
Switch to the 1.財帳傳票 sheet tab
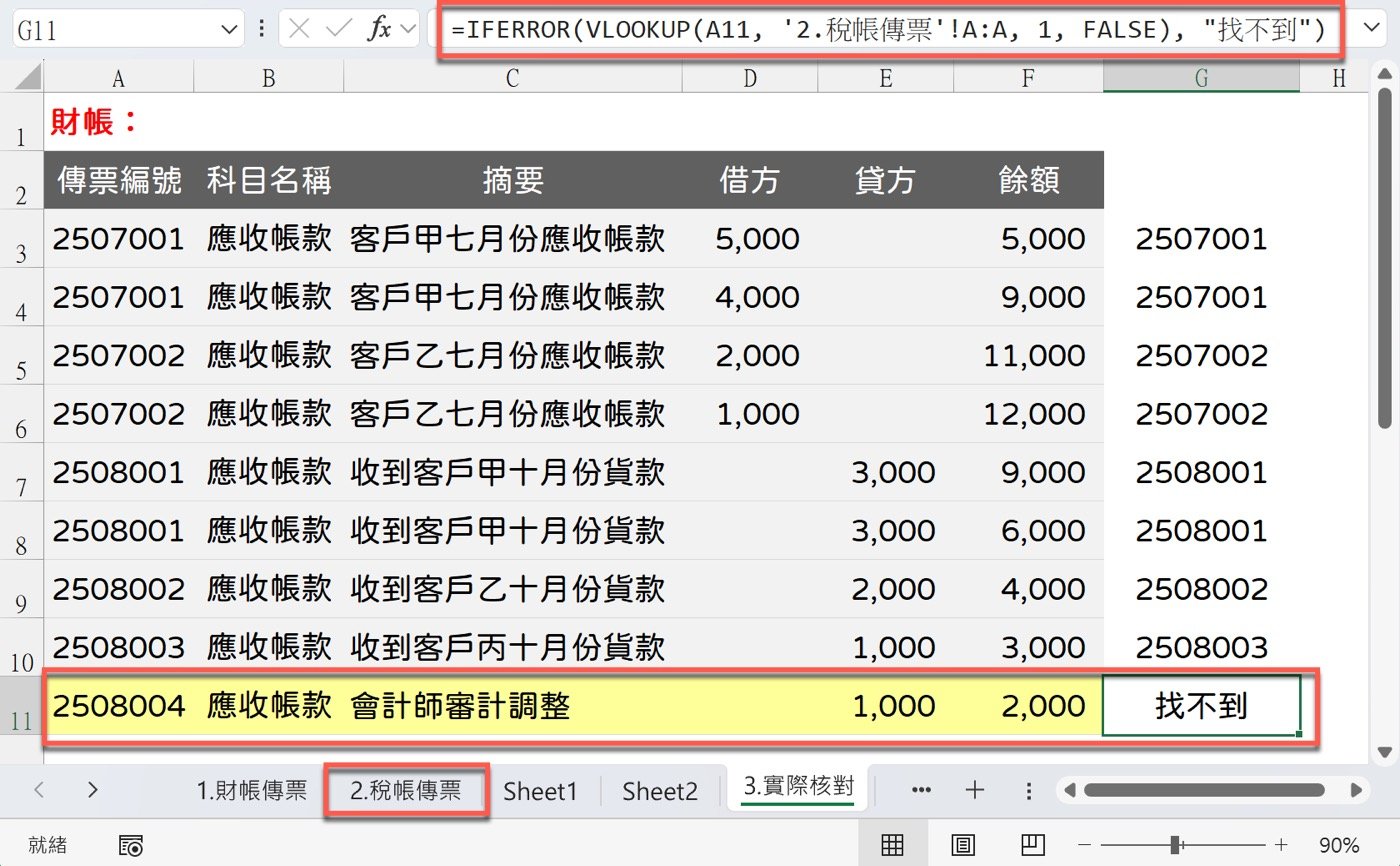[251, 790]
